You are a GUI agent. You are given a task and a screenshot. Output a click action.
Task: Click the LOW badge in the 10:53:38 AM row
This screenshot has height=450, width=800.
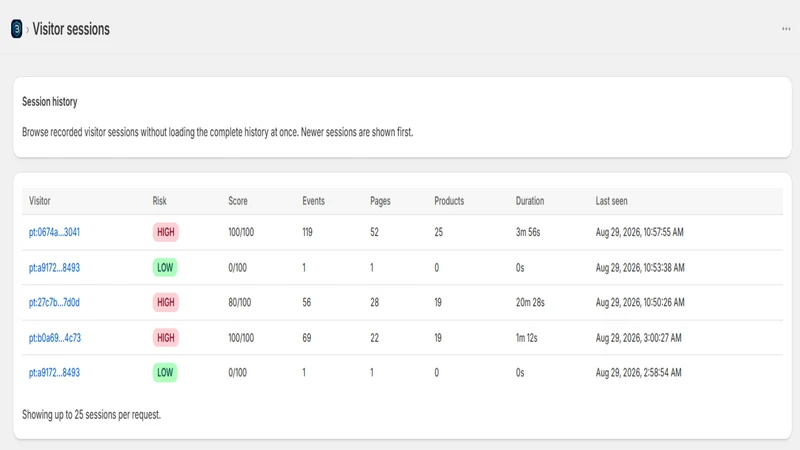coord(165,267)
